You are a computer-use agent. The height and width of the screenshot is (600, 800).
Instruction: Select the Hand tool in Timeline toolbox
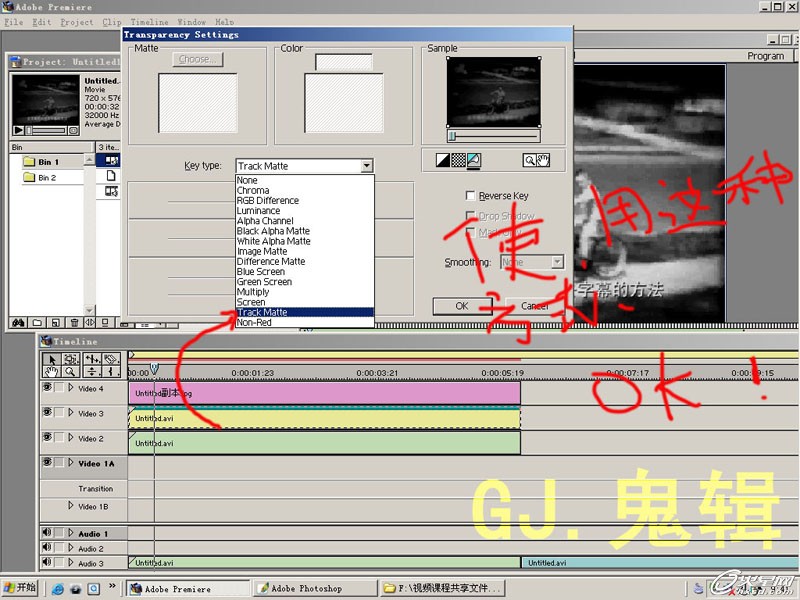click(x=52, y=371)
